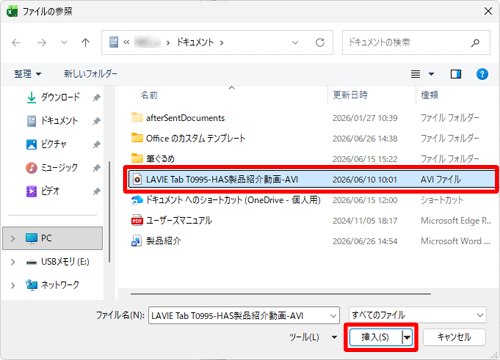This screenshot has width=500, height=360.
Task: Expand the PC tree node
Action: click(13, 238)
